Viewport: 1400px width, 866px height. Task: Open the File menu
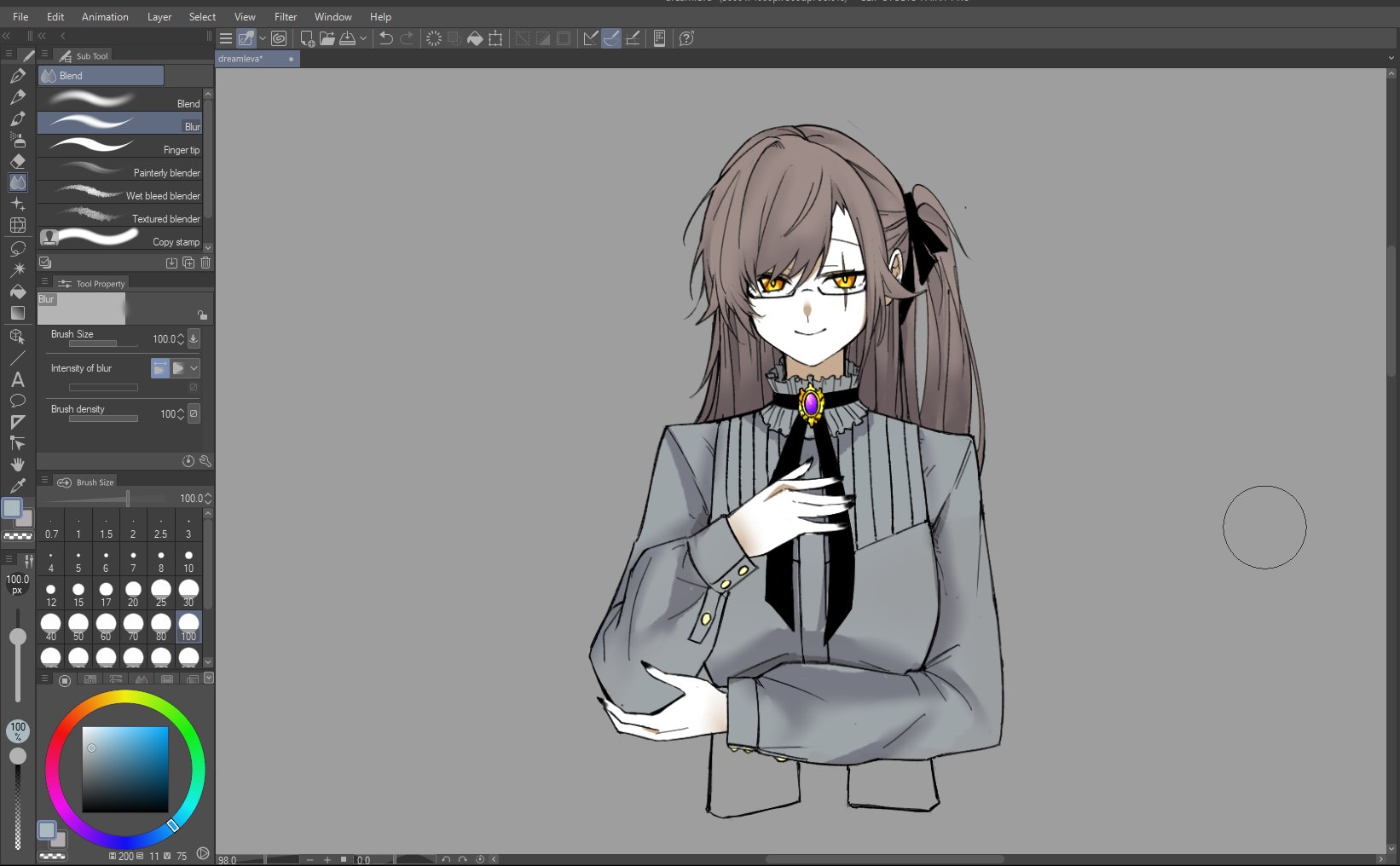20,16
